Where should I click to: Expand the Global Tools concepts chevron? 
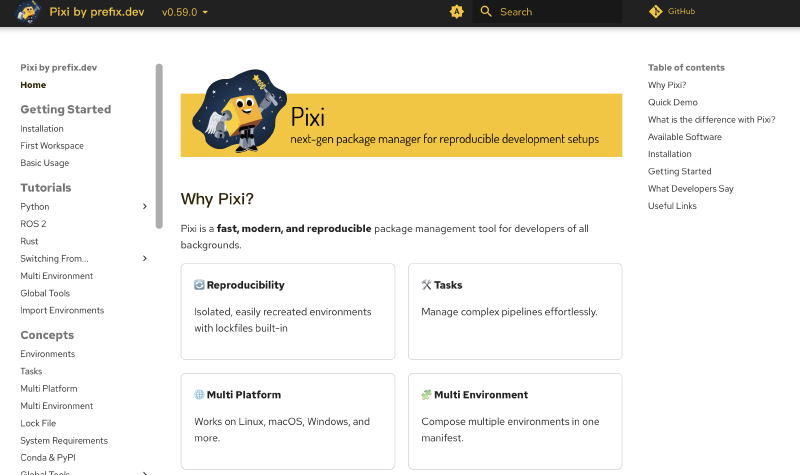pos(145,473)
